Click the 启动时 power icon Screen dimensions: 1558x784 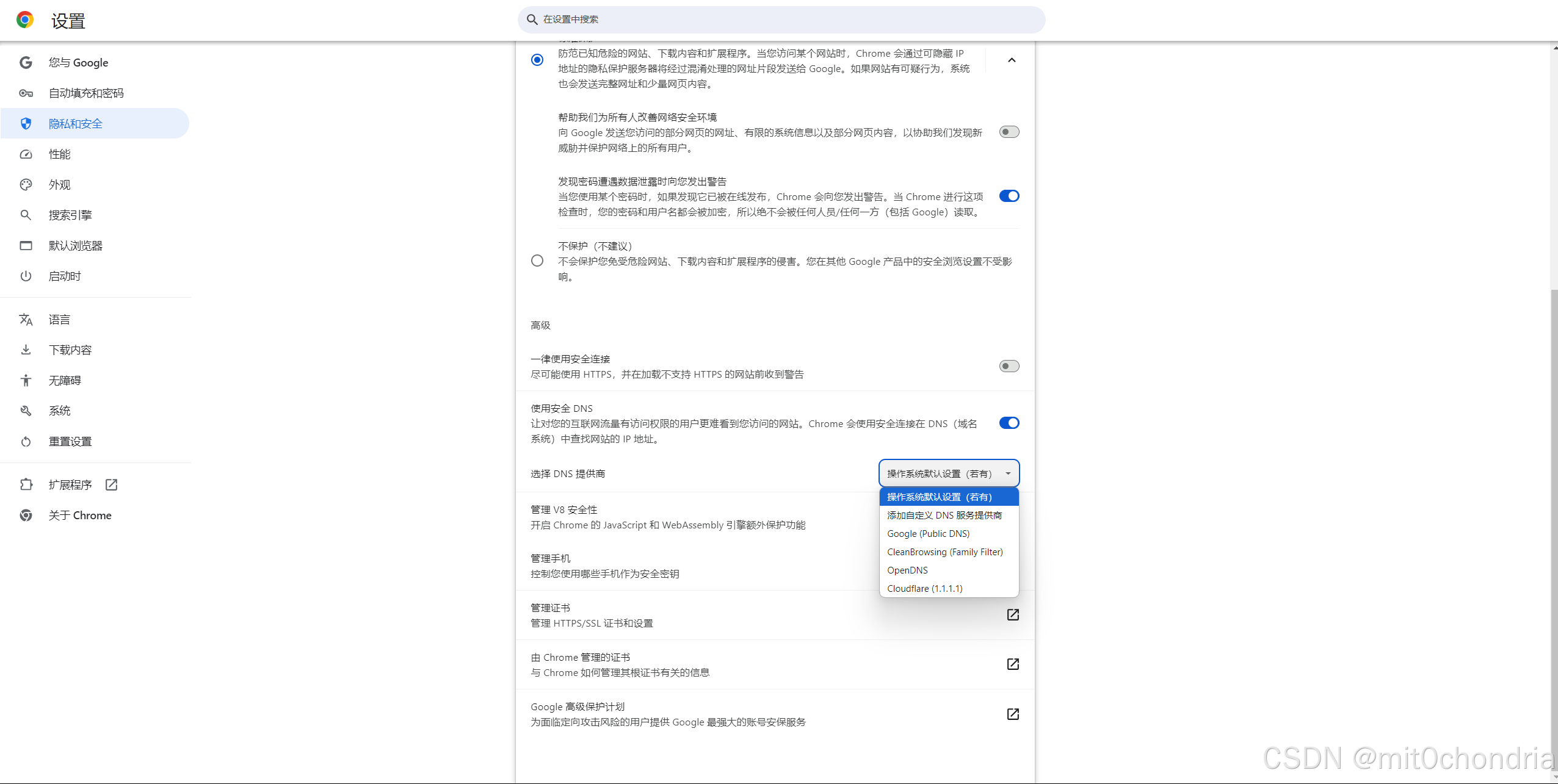pyautogui.click(x=26, y=276)
